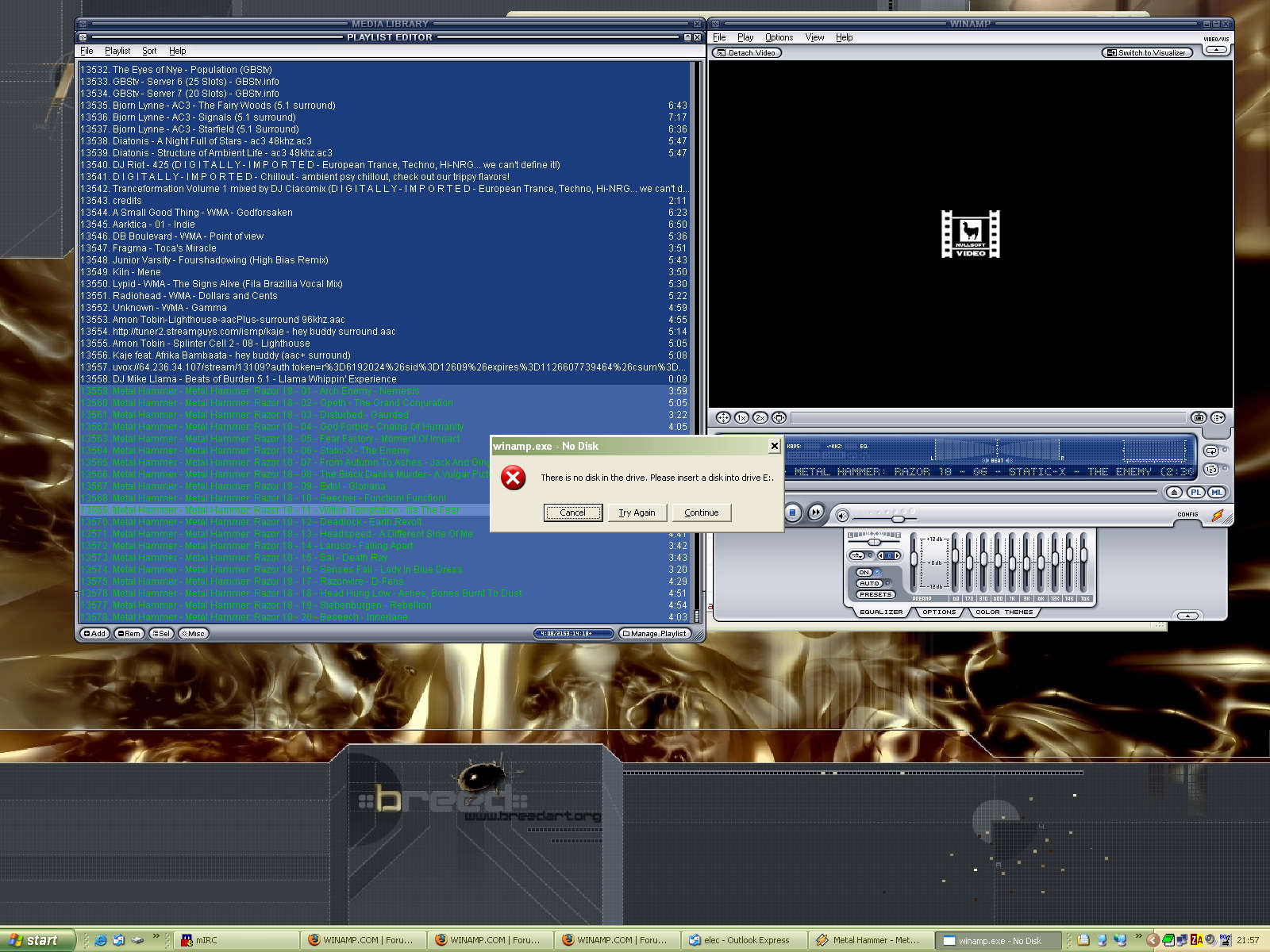Collapse the VIDEO/VIS drawer toggle
This screenshot has width=1270, height=952.
click(x=1215, y=50)
